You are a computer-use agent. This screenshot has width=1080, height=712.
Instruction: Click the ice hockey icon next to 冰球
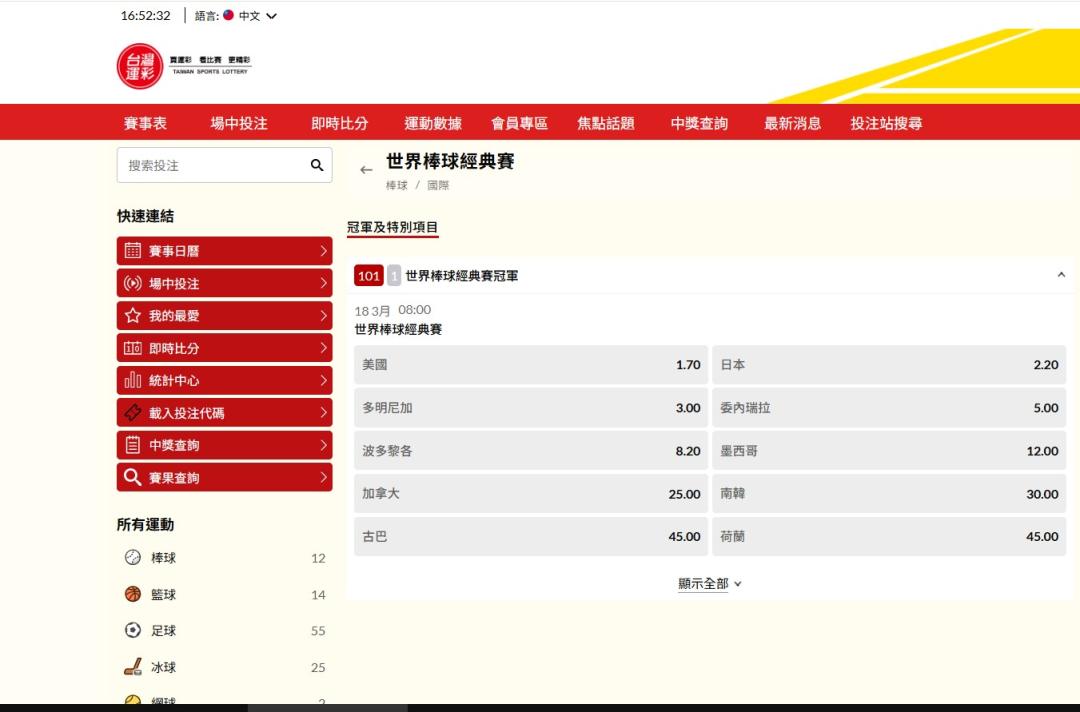tap(133, 667)
